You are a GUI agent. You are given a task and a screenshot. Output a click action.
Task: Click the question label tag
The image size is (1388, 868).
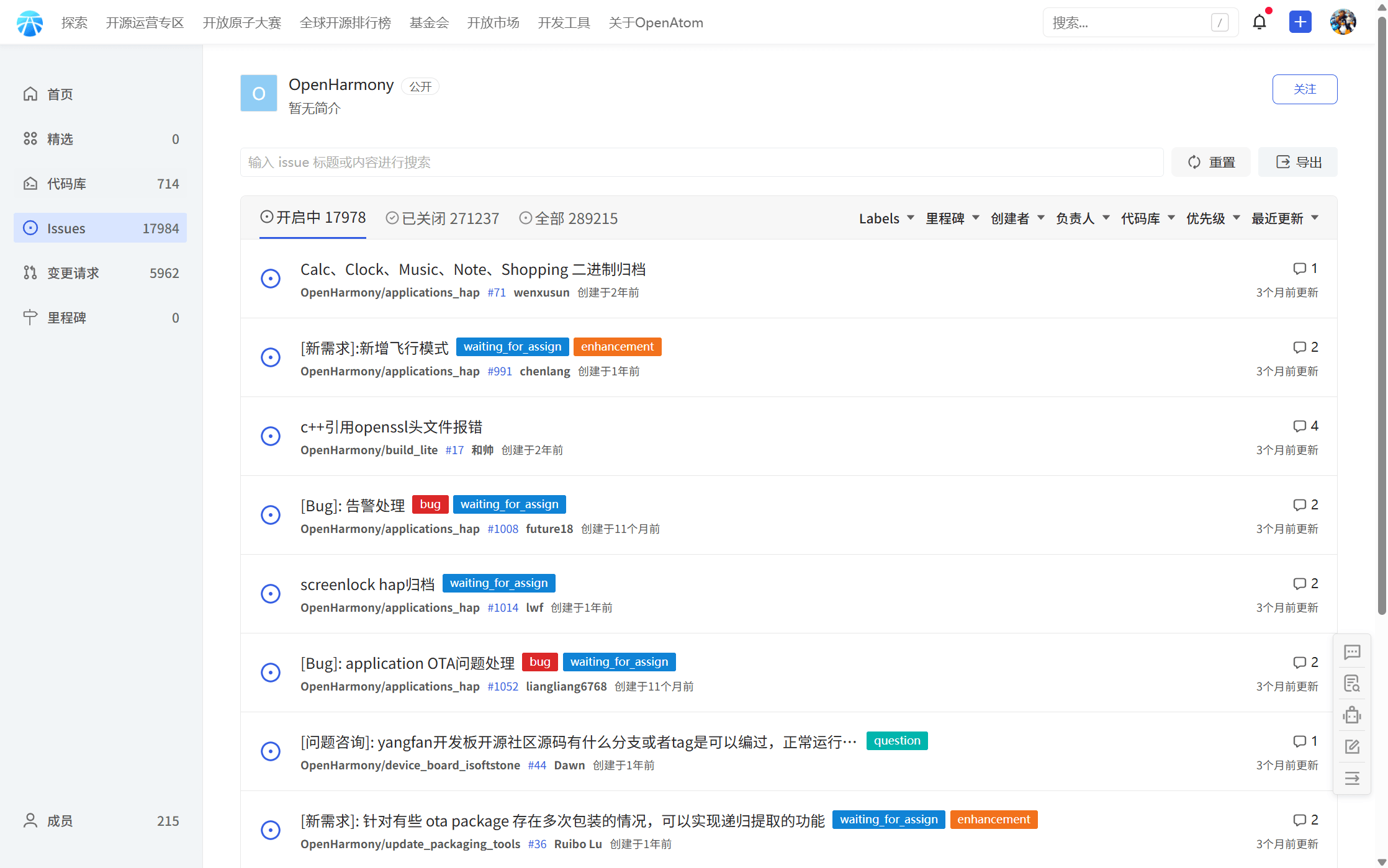tap(897, 741)
